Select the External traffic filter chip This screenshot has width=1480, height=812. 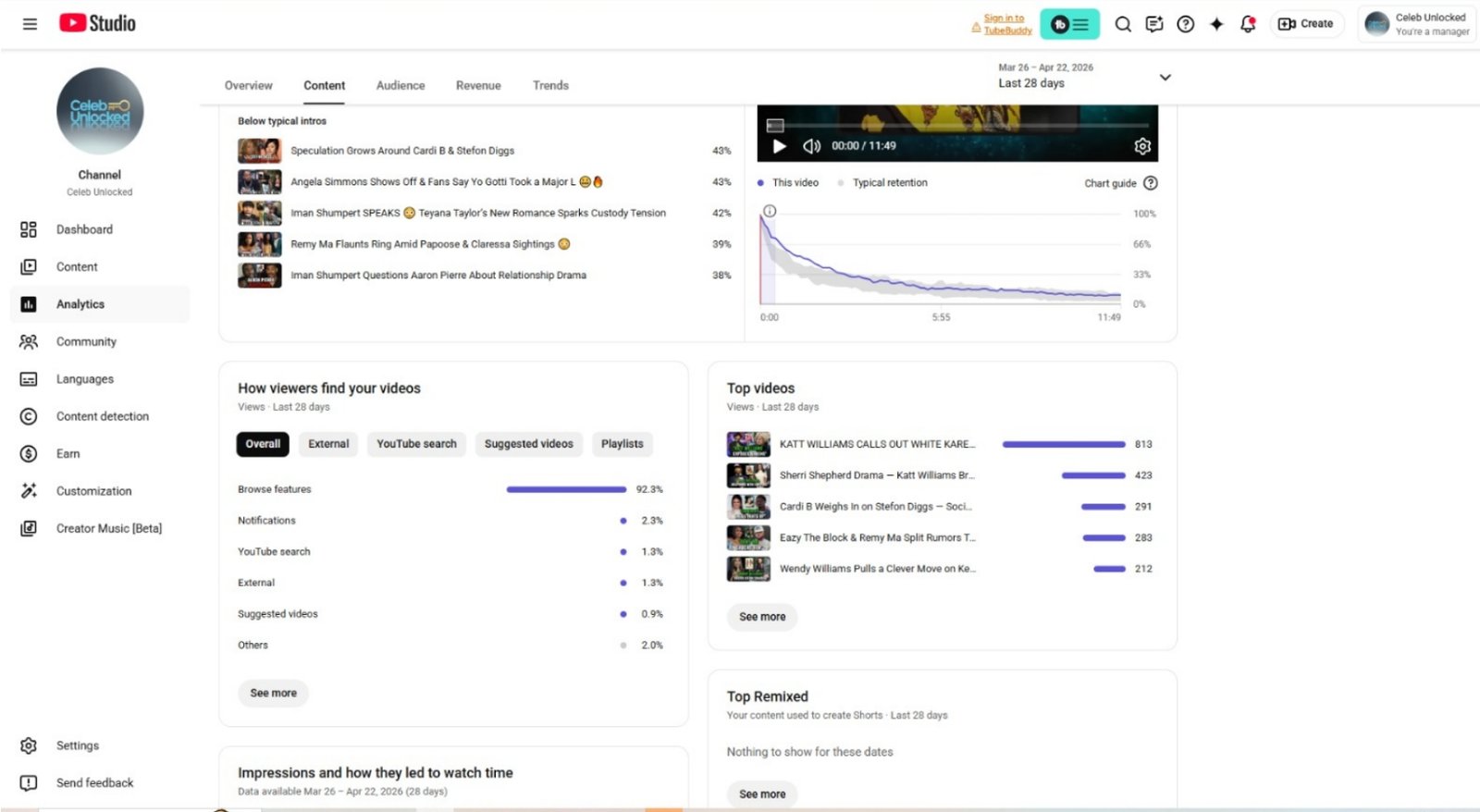[328, 444]
